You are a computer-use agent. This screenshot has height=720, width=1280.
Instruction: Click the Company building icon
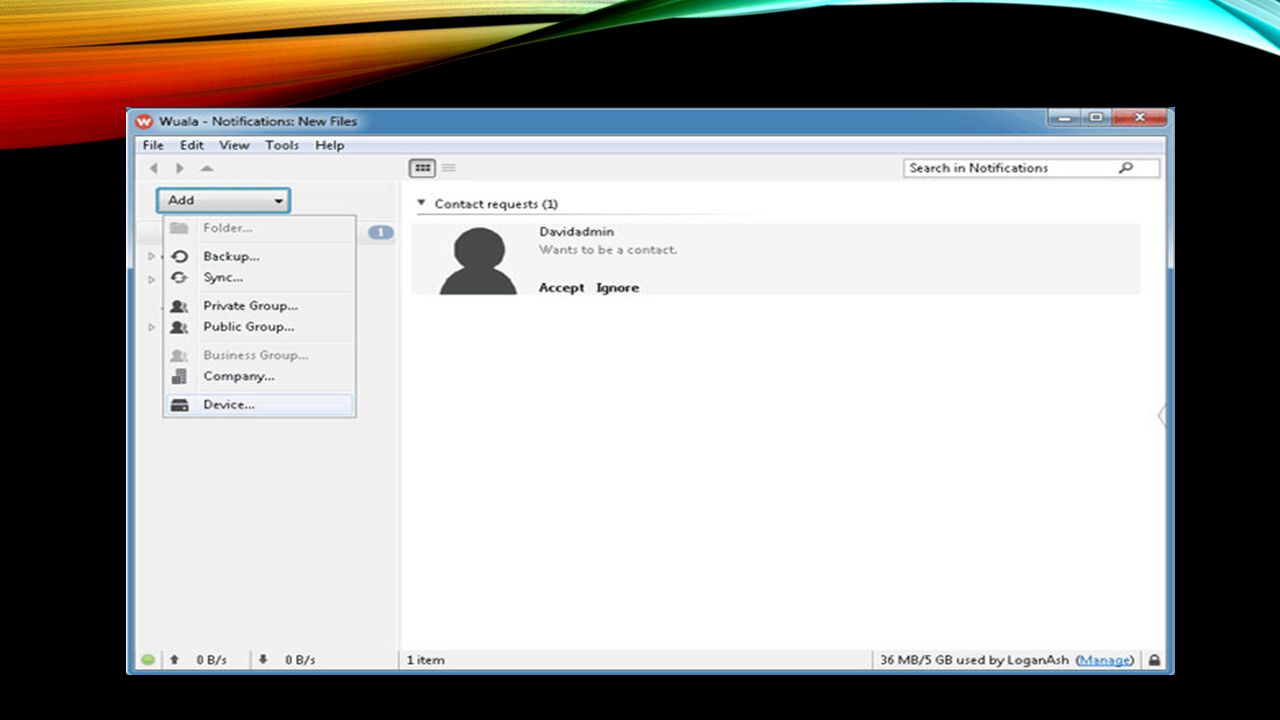pos(180,377)
